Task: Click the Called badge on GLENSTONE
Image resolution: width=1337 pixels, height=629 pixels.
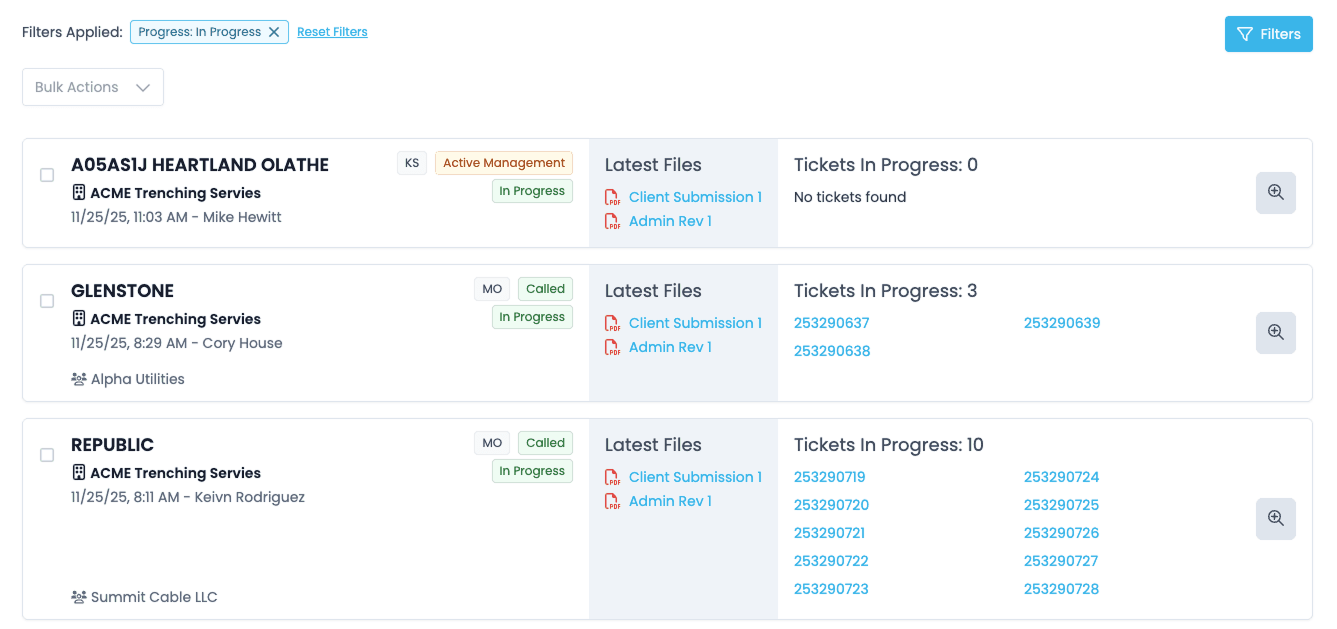Action: pos(545,289)
